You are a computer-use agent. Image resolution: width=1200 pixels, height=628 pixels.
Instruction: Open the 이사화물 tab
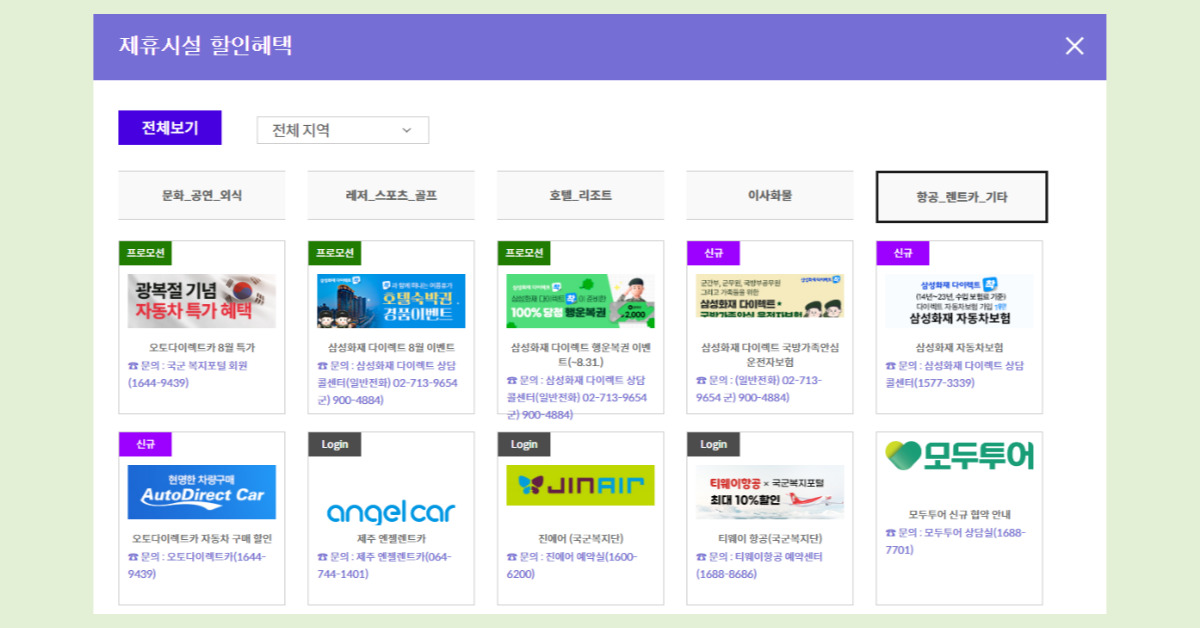[770, 196]
